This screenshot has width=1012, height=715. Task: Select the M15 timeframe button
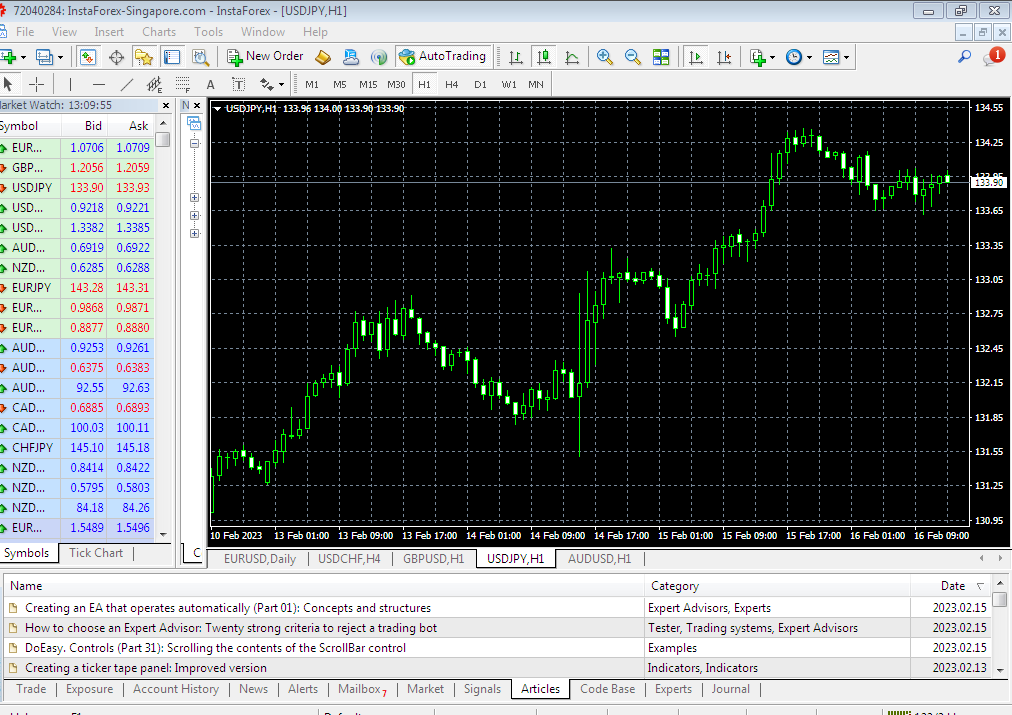(368, 85)
